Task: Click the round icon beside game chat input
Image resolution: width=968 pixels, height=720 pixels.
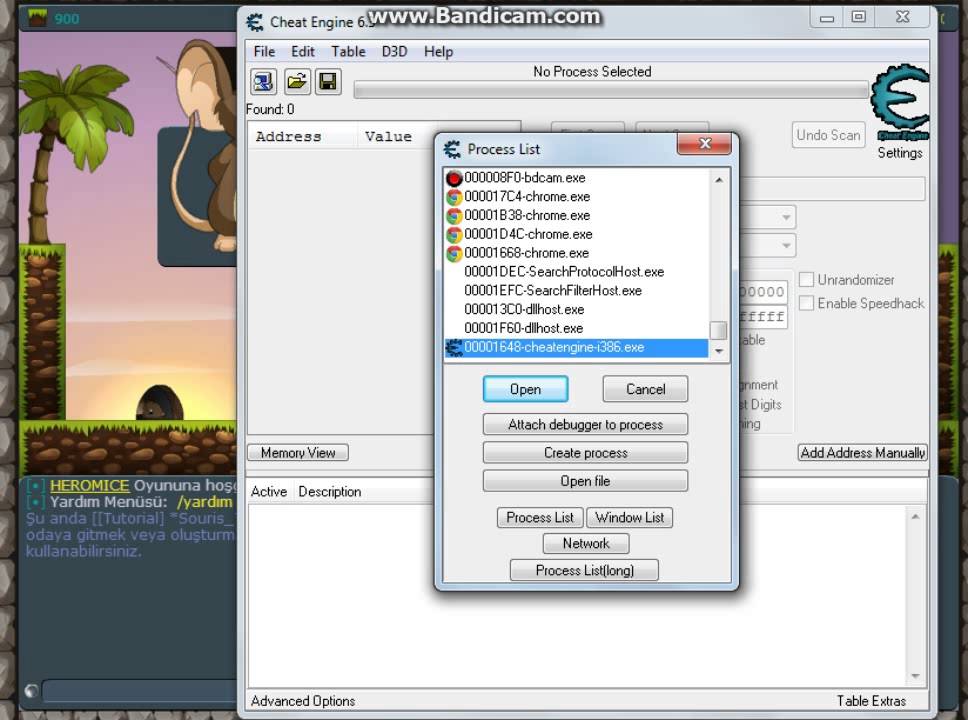Action: click(x=31, y=690)
